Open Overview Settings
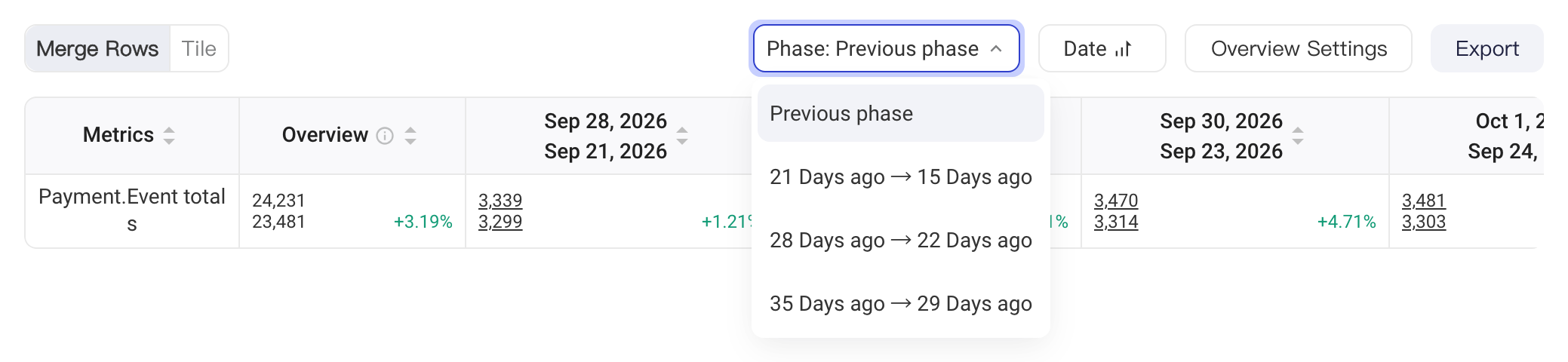The width and height of the screenshot is (1568, 362). tap(1299, 49)
